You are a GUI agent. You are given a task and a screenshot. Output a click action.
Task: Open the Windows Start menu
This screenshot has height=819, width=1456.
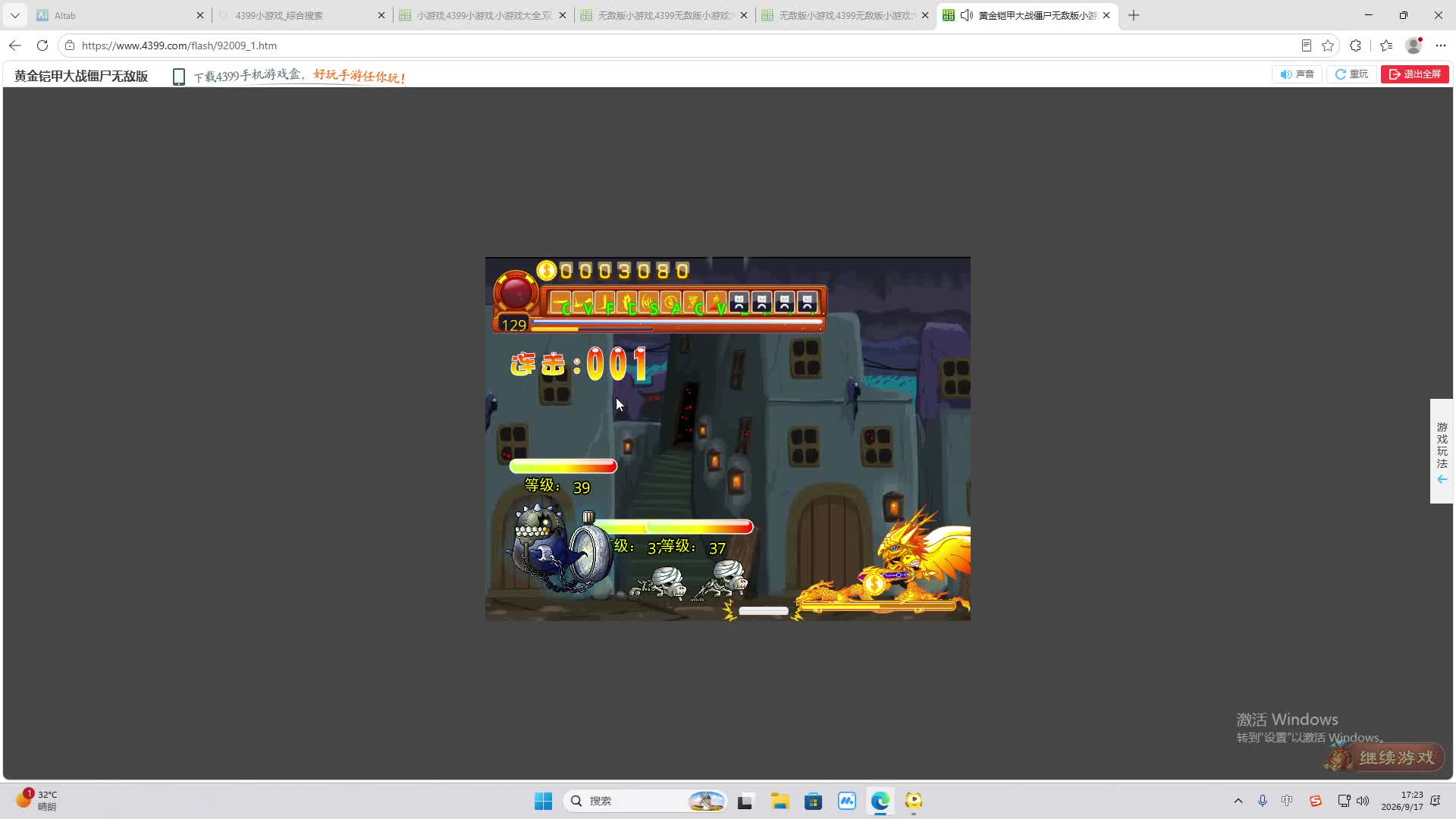544,801
